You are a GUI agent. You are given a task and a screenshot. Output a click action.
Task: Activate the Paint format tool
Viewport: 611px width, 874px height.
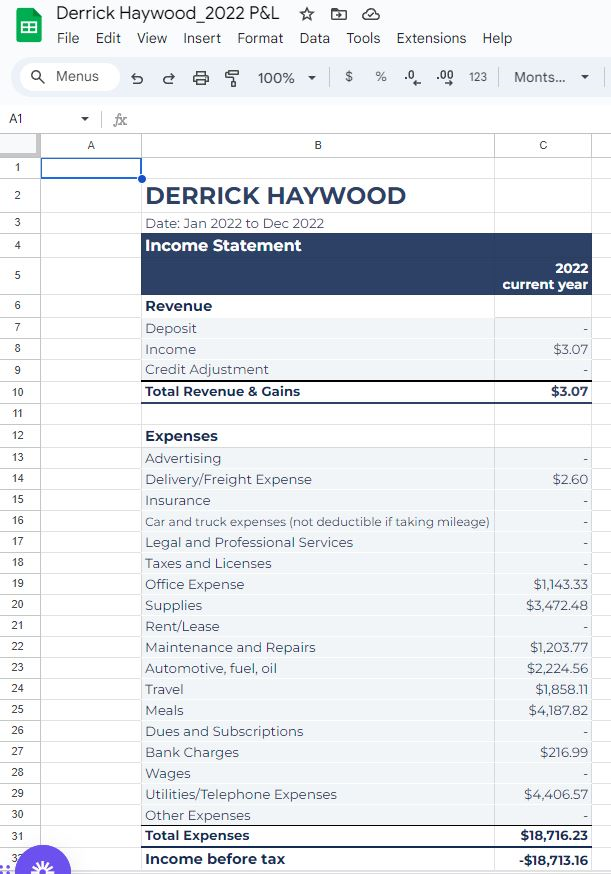click(x=232, y=77)
